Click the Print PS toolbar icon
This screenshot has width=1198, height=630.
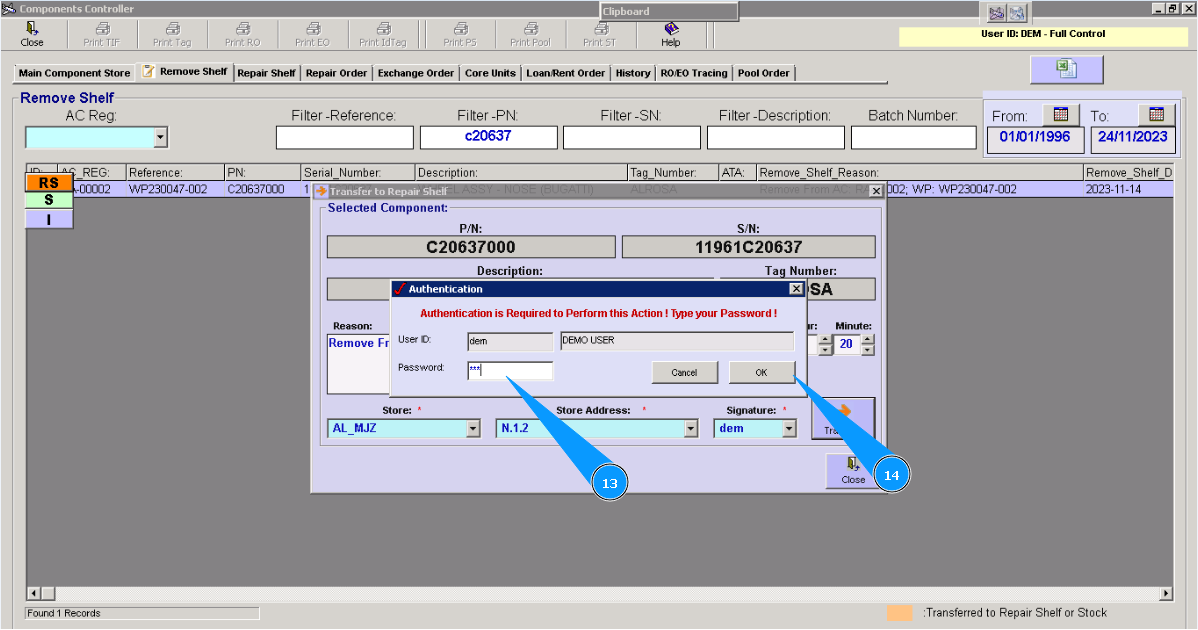click(x=460, y=34)
